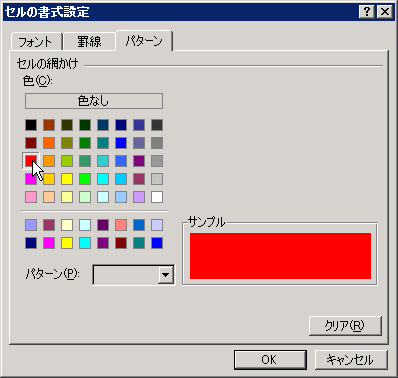The width and height of the screenshot is (398, 378).
Task: Pick the dark gray swatch at top right
Action: 157,125
